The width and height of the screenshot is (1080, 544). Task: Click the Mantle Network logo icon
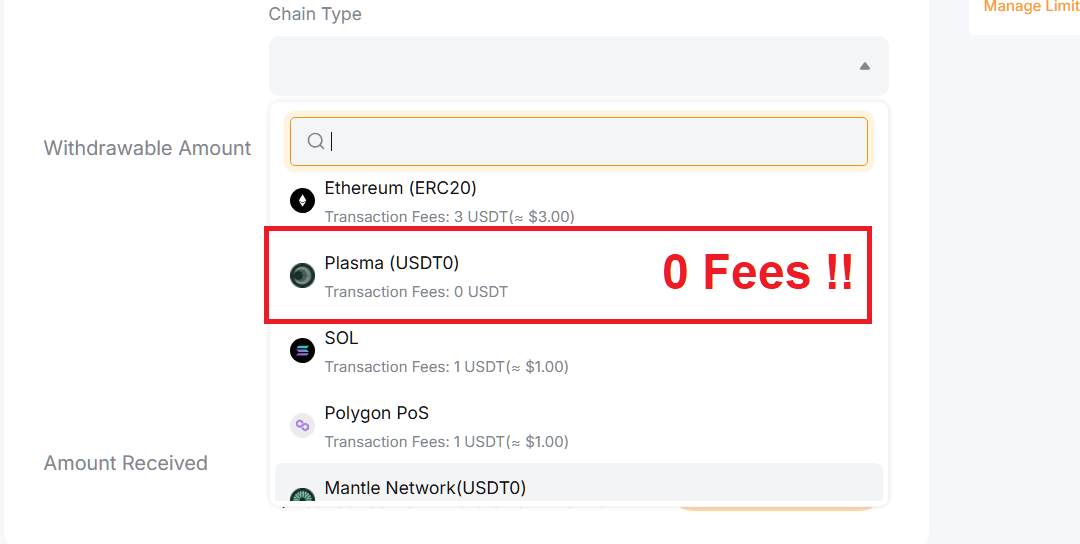302,494
